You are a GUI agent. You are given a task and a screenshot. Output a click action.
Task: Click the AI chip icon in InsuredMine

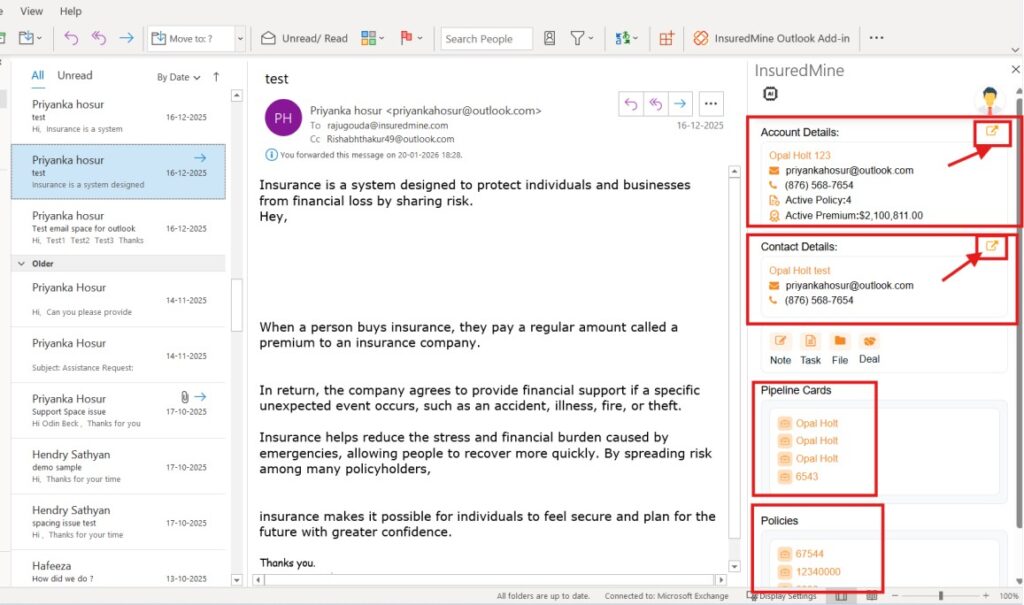(x=770, y=94)
